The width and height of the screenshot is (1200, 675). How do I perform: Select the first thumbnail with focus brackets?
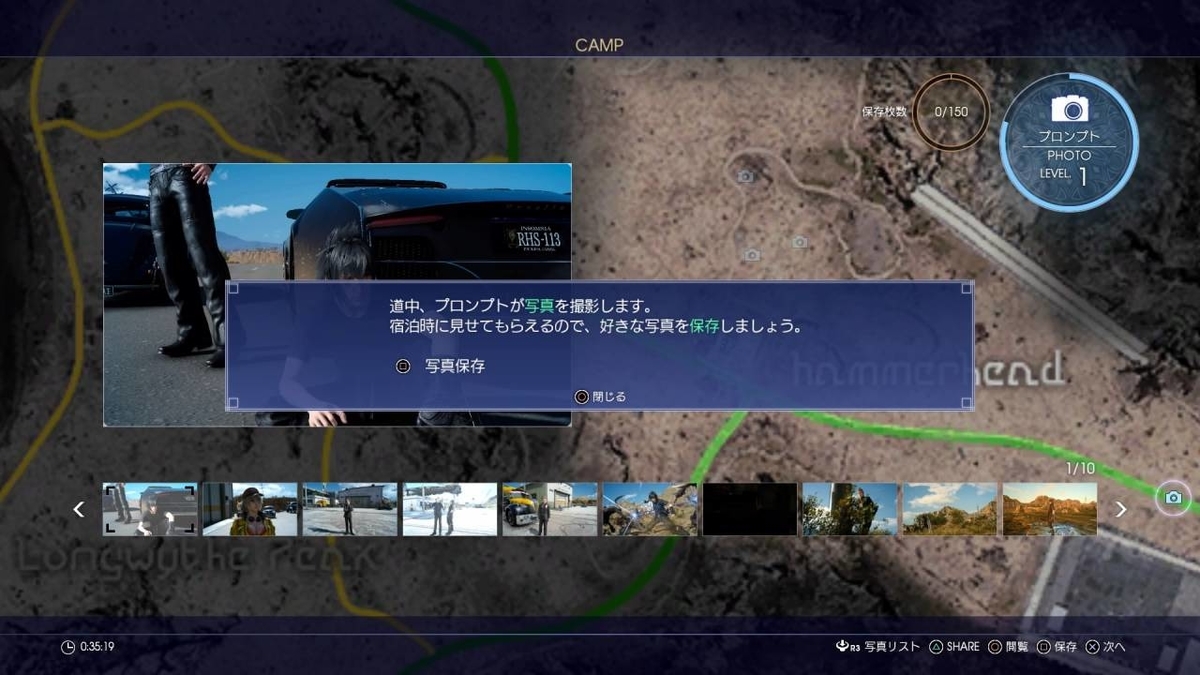pyautogui.click(x=150, y=509)
